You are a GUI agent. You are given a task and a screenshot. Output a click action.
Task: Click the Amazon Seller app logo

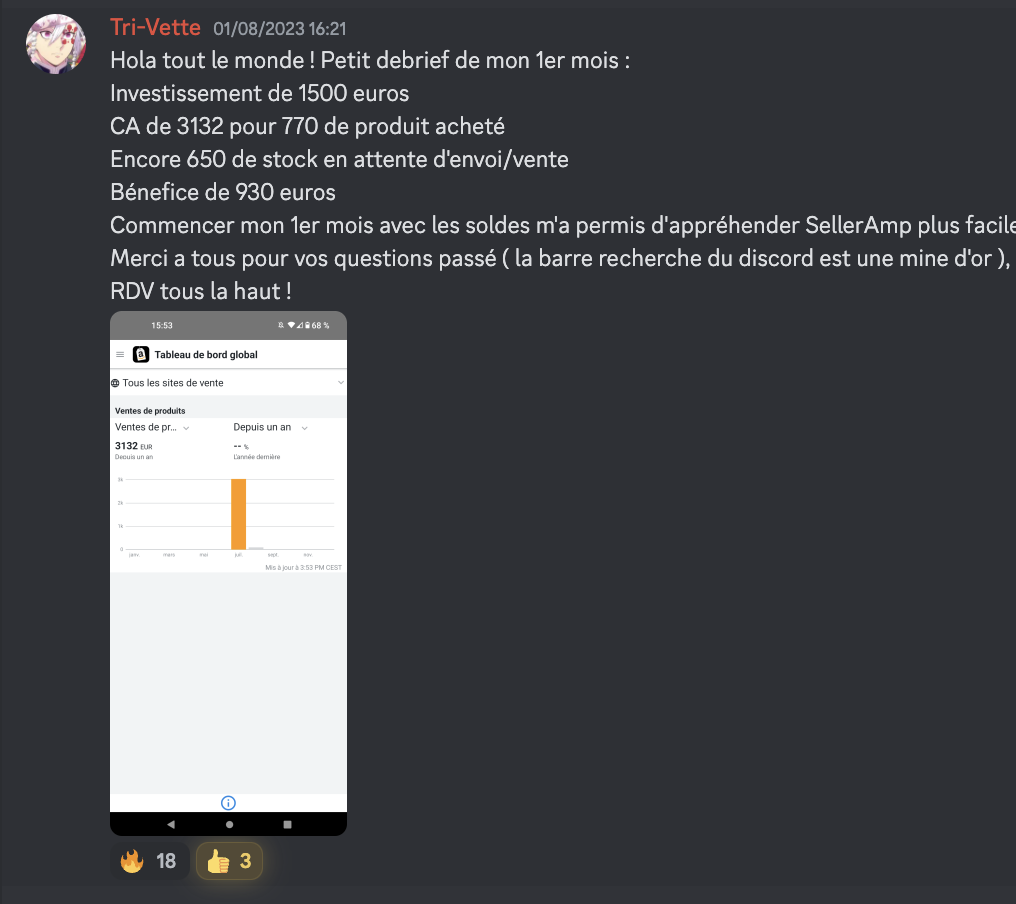(x=141, y=354)
